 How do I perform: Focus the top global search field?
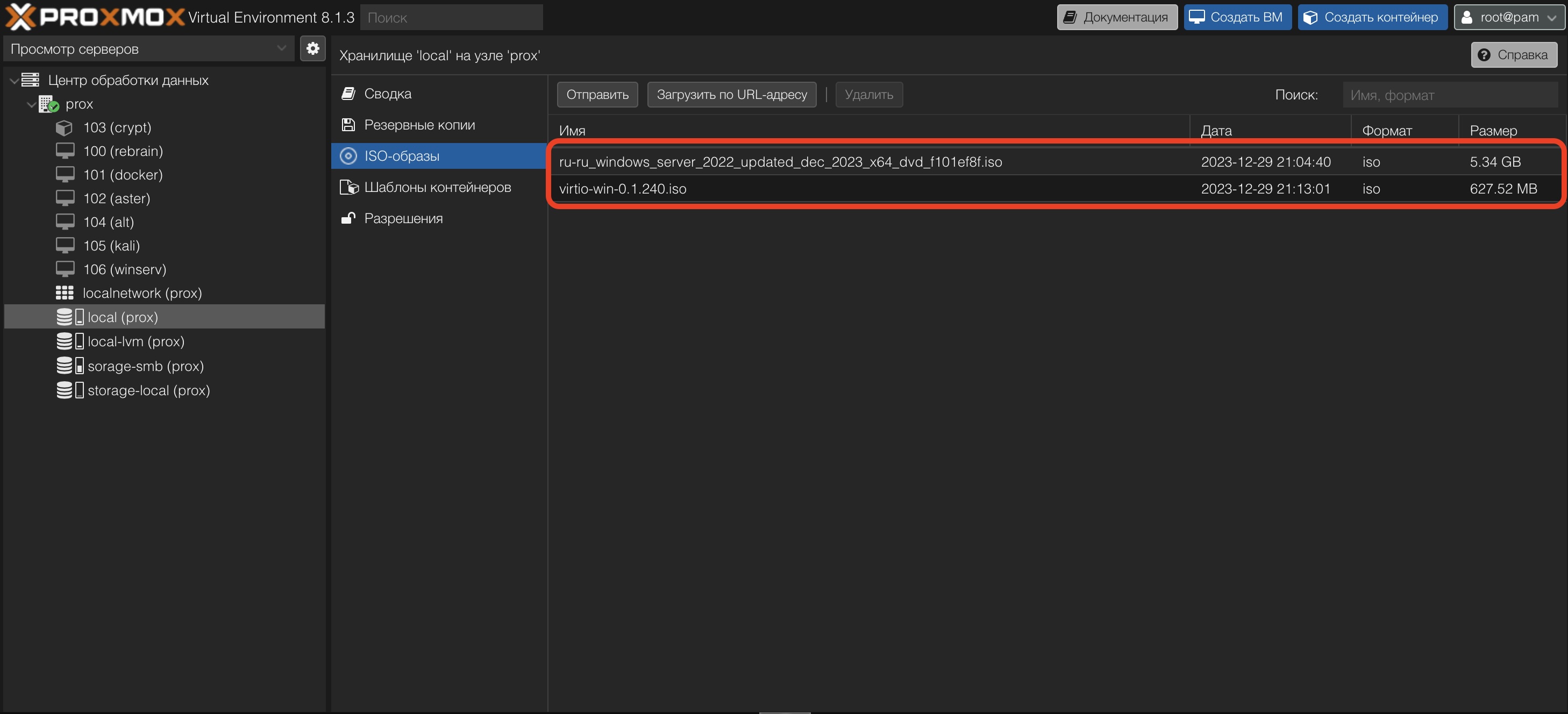[x=451, y=17]
